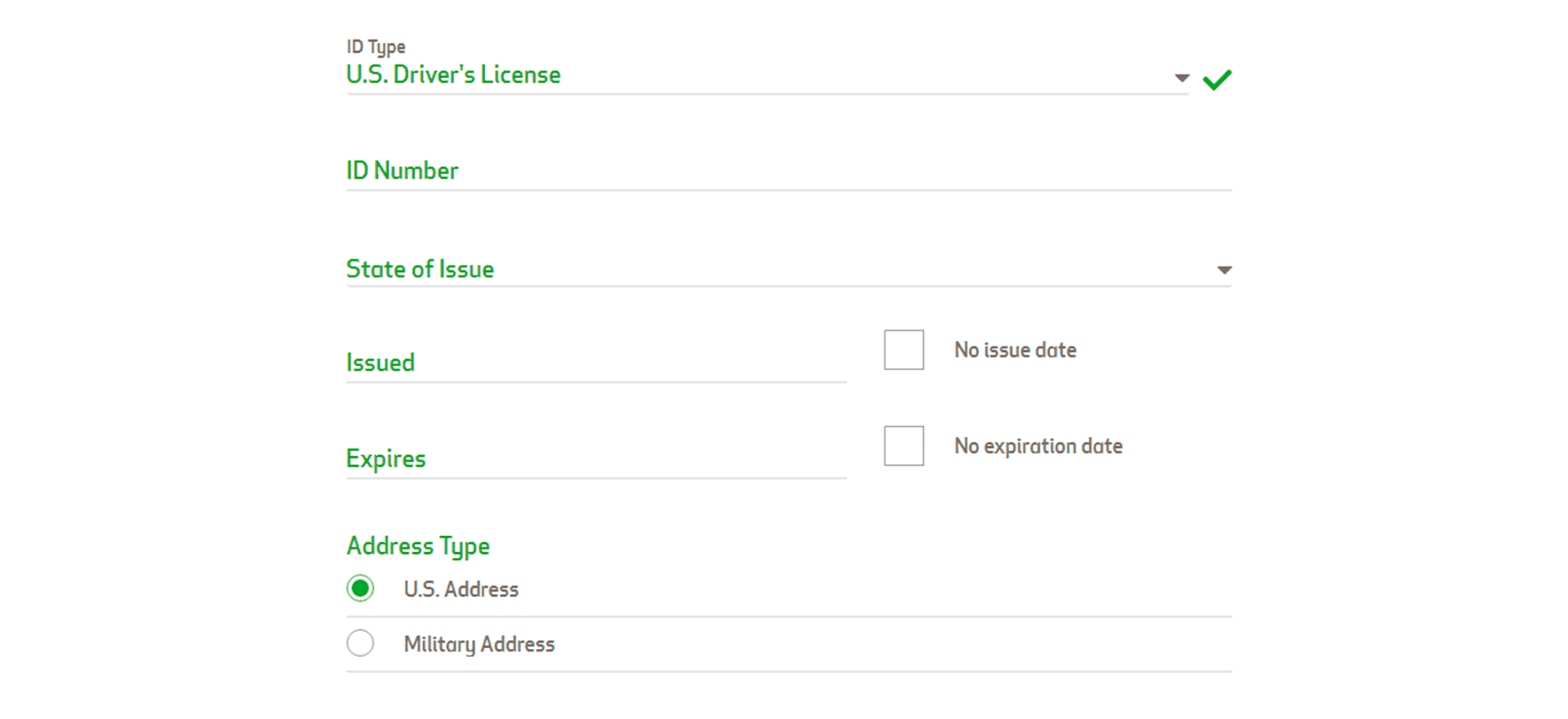Viewport: 1568px width, 719px height.
Task: Click the U.S. Address option label
Action: [x=461, y=590]
